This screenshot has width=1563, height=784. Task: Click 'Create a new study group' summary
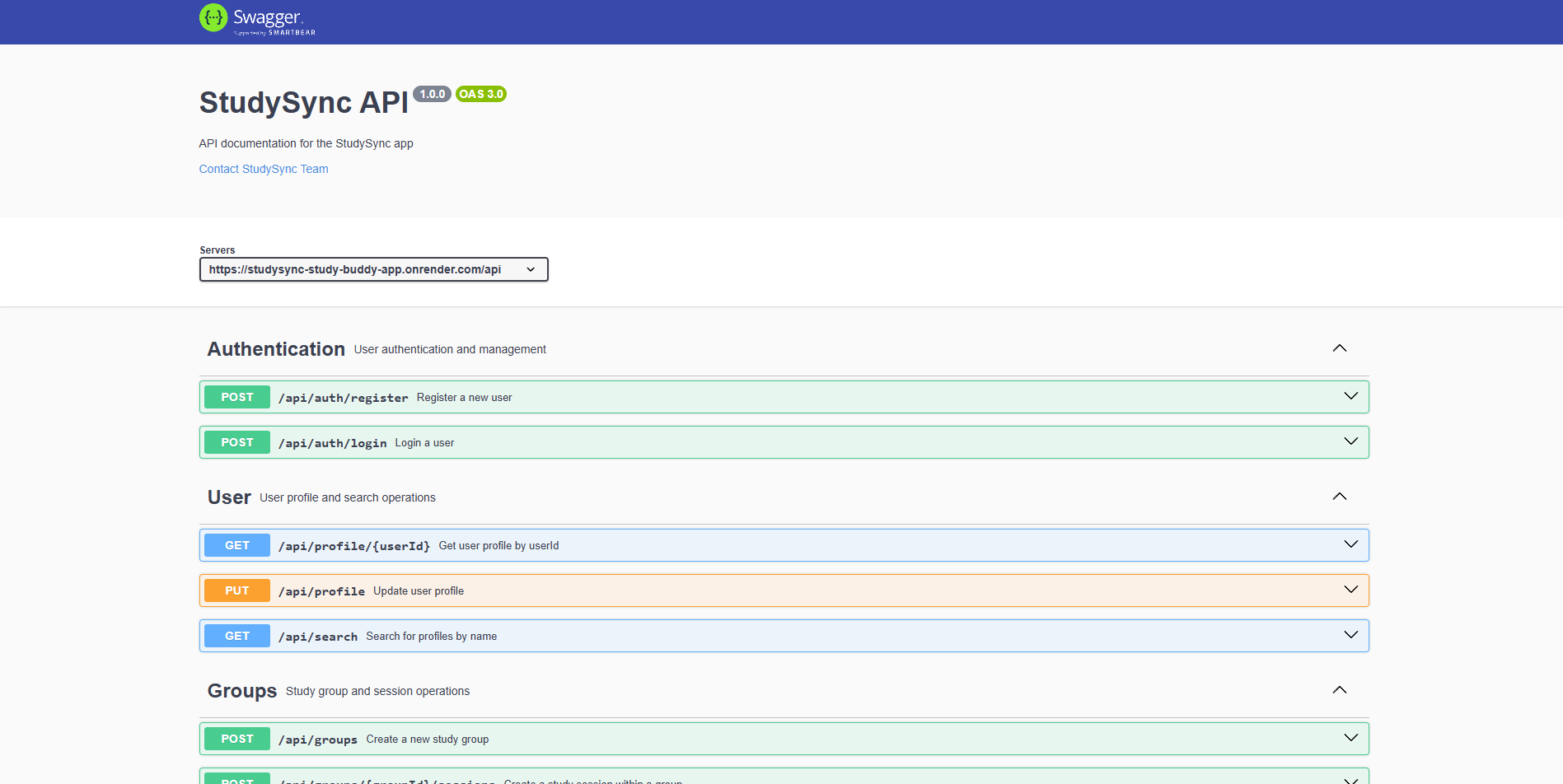428,739
